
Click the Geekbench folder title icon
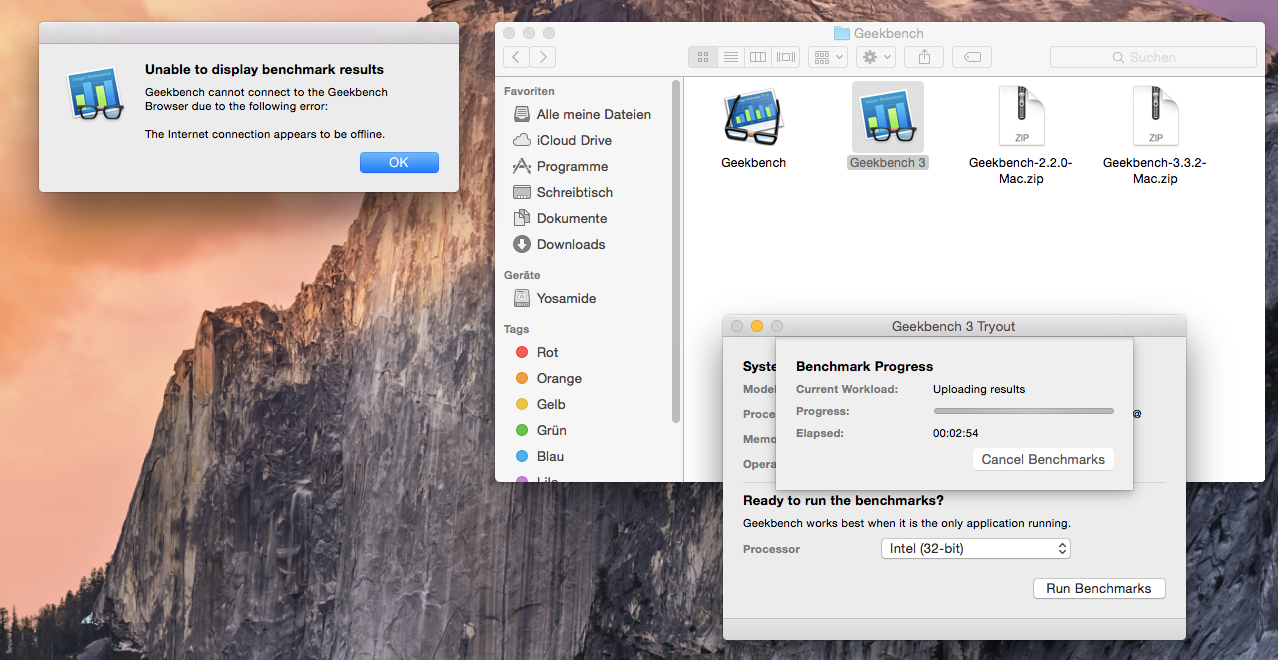tap(841, 33)
